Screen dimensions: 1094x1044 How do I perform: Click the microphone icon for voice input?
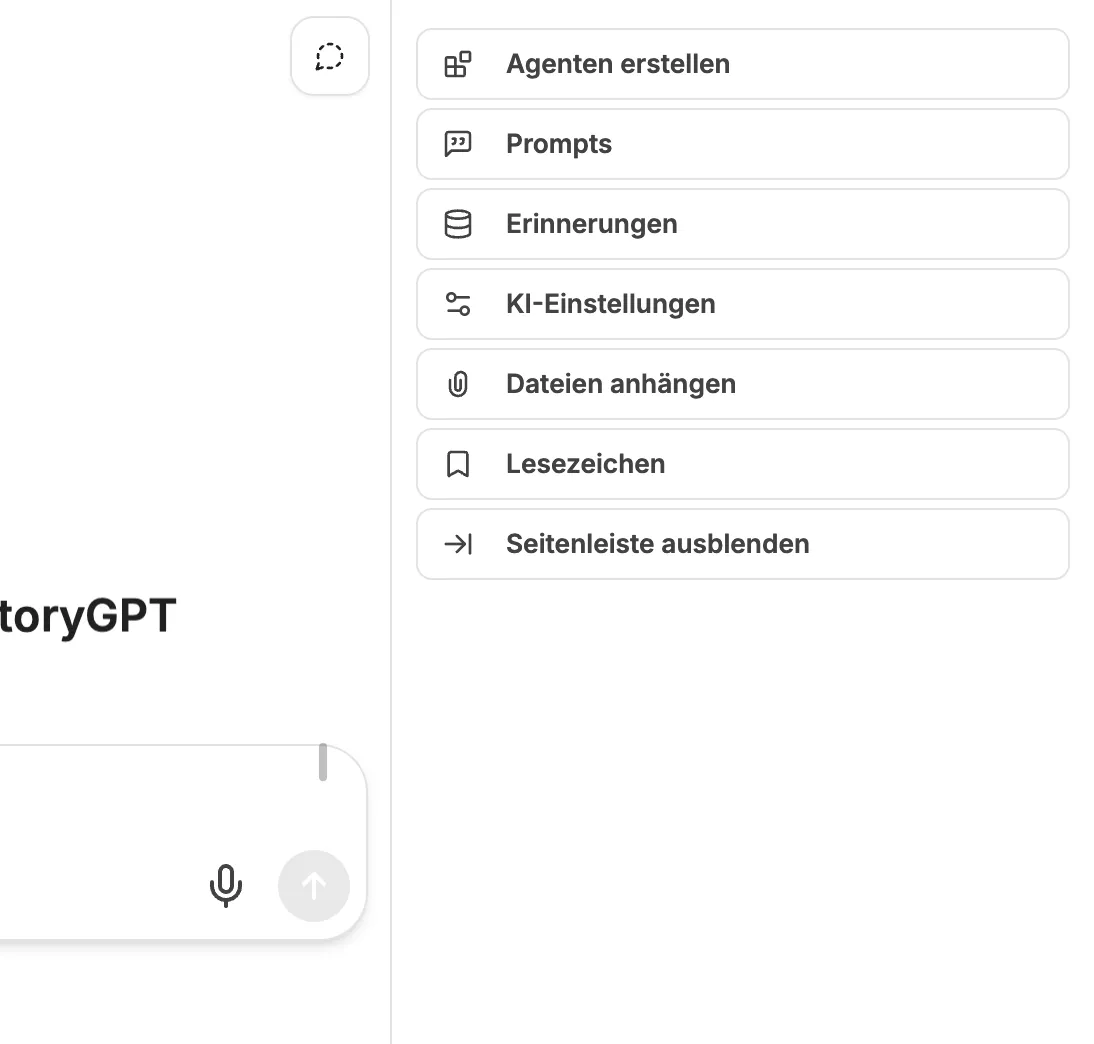click(226, 885)
